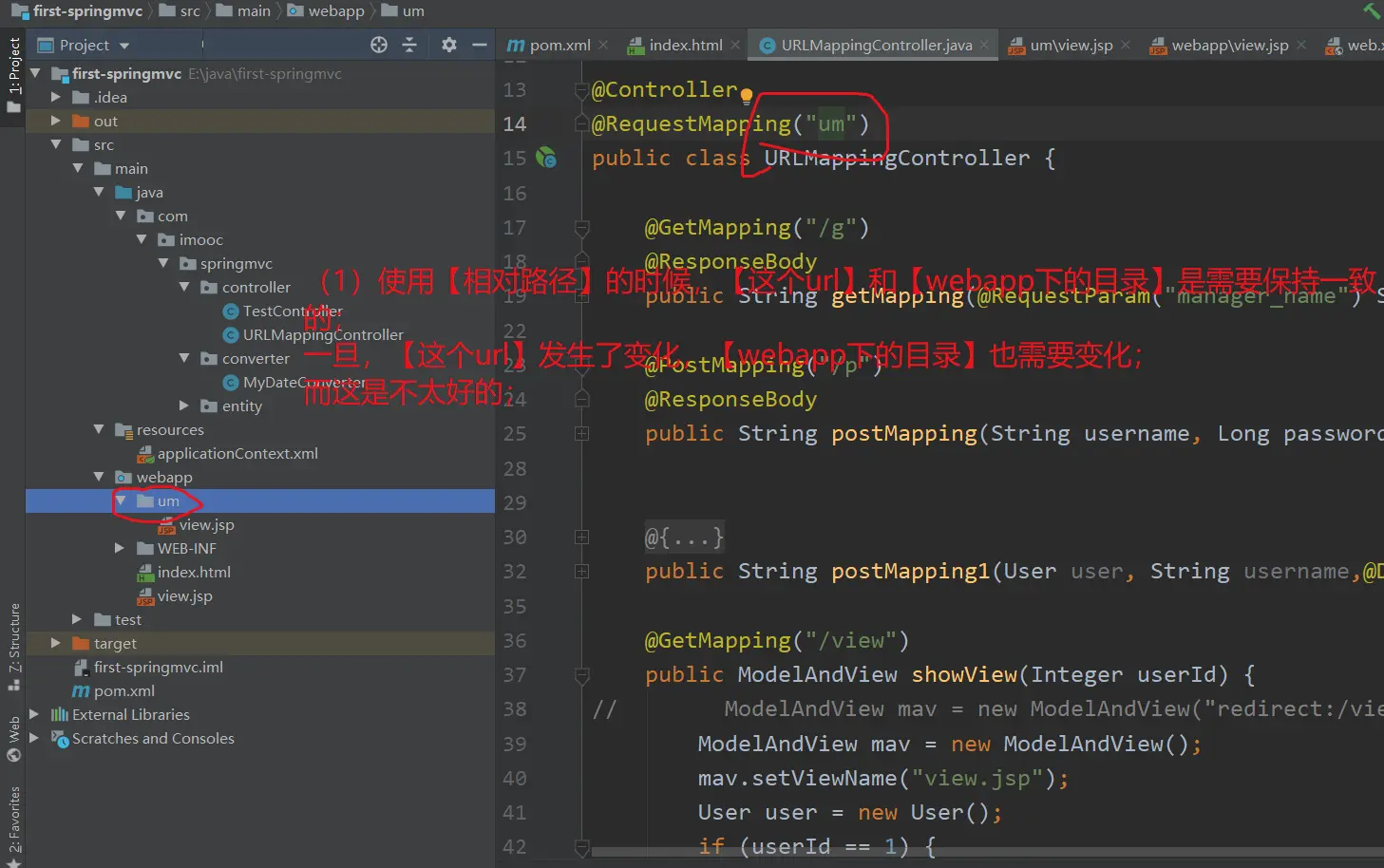Click the horizontal scrollbar under the editor

tap(950, 852)
